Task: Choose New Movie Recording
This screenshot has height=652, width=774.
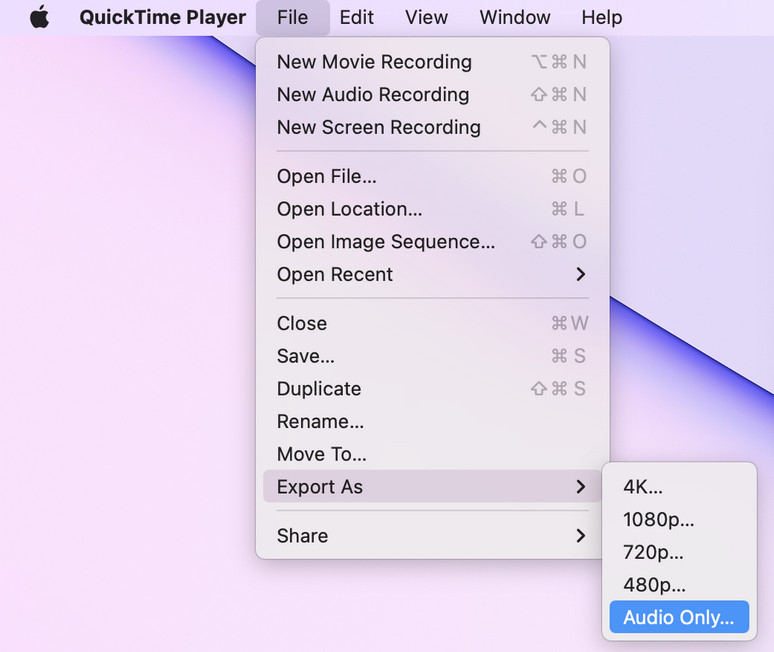Action: tap(432, 62)
